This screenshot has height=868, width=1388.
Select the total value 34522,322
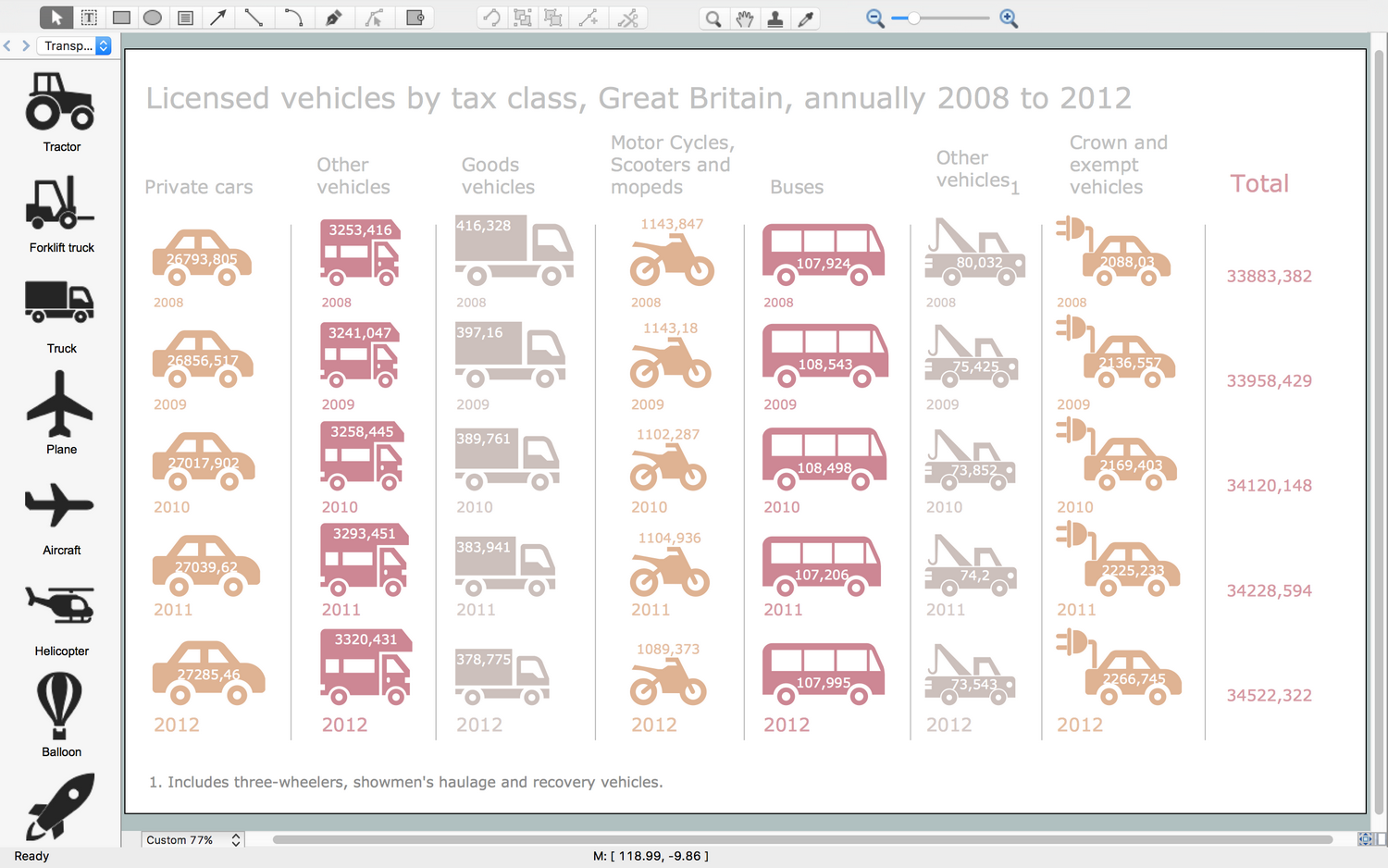[1269, 695]
